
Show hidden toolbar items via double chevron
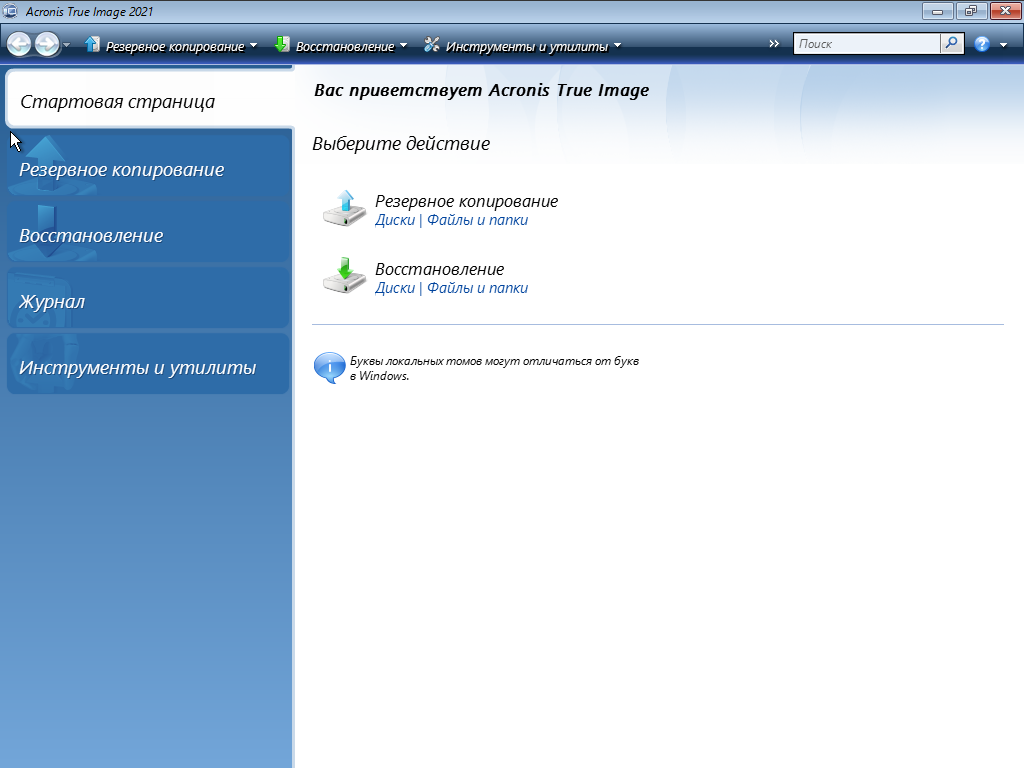(774, 44)
